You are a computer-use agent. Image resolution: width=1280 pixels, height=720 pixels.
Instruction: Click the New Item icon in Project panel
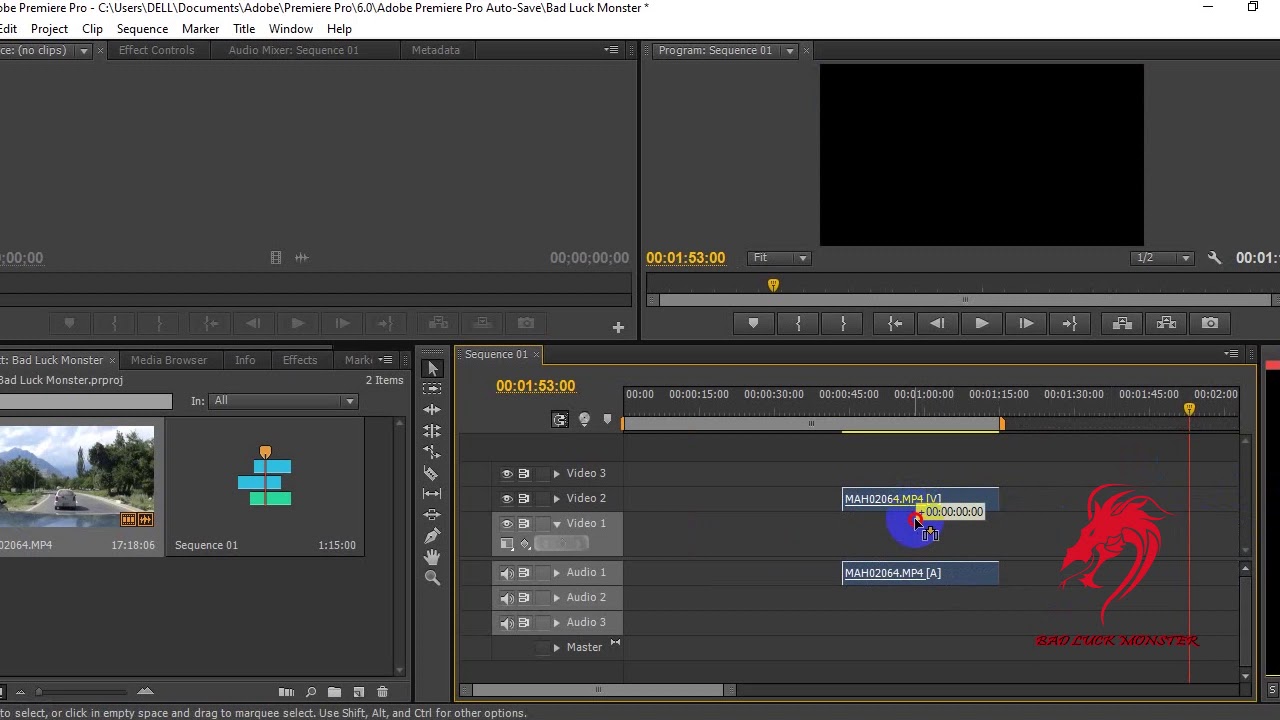358,692
